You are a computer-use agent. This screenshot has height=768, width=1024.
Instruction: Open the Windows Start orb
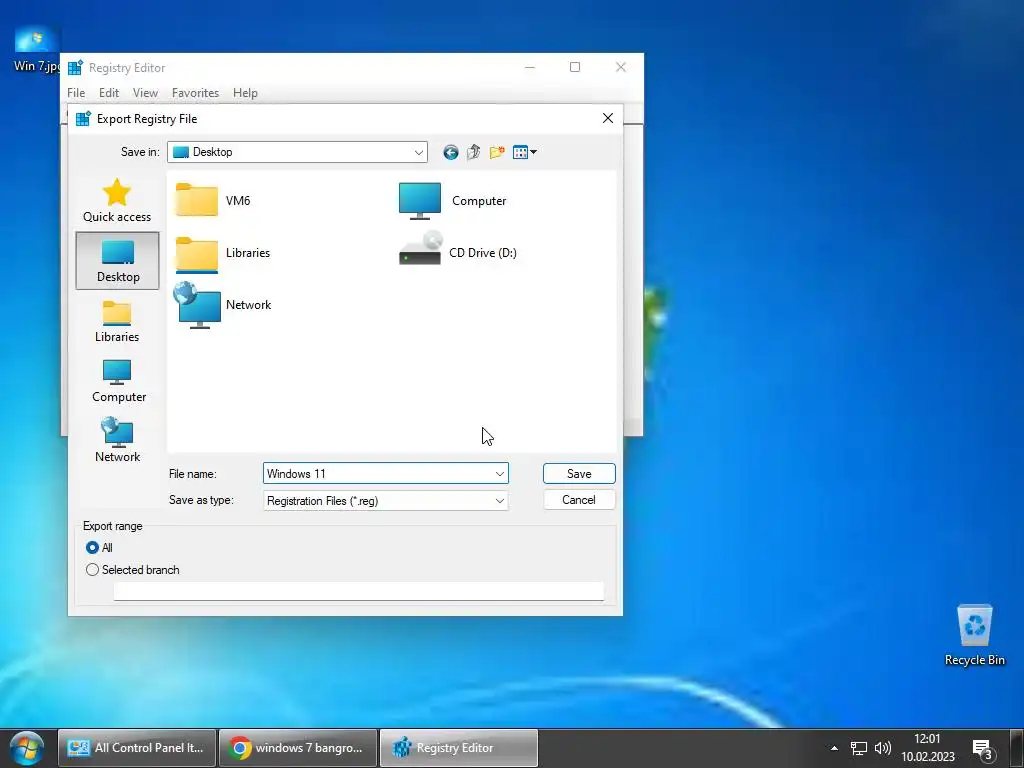click(x=27, y=748)
